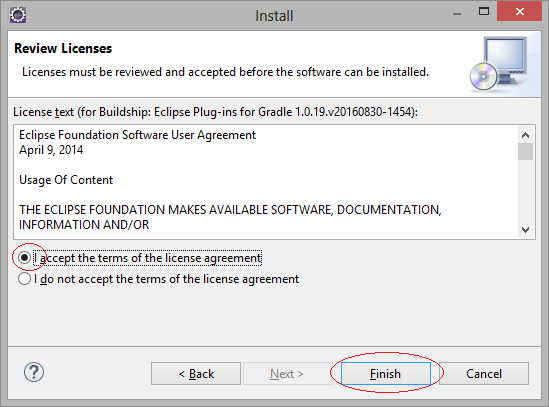Click the license text scrollbar thumb
Image resolution: width=549 pixels, height=407 pixels.
click(x=525, y=151)
